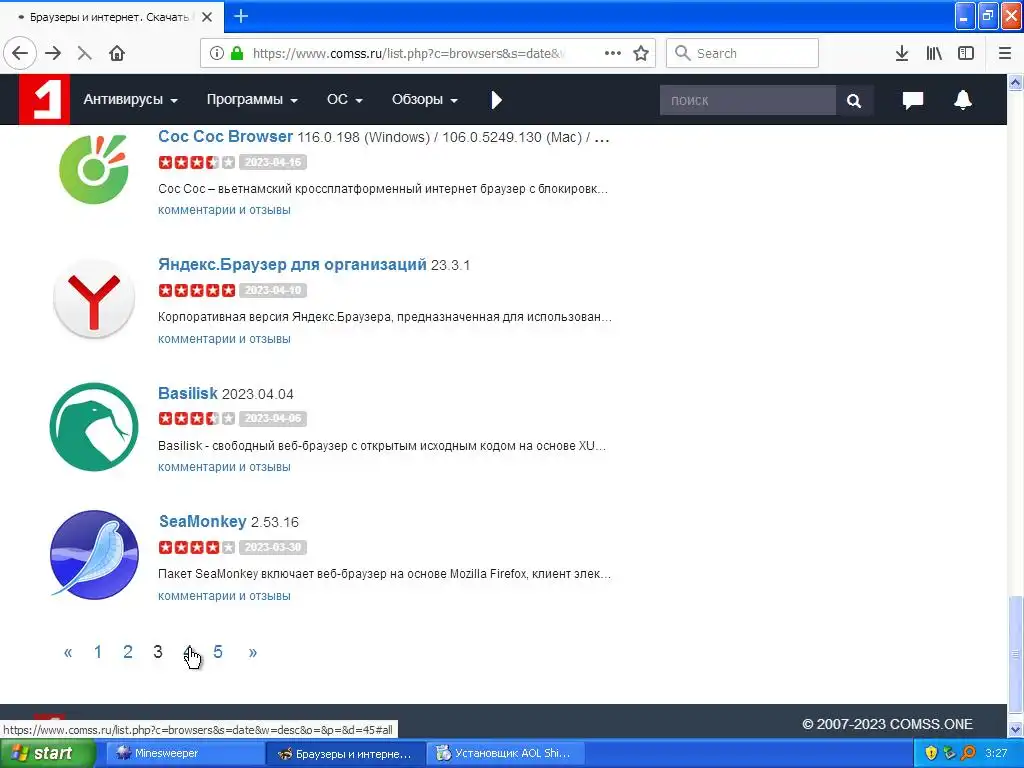Open the Firefox hamburger menu
1024x768 pixels.
coord(1005,53)
